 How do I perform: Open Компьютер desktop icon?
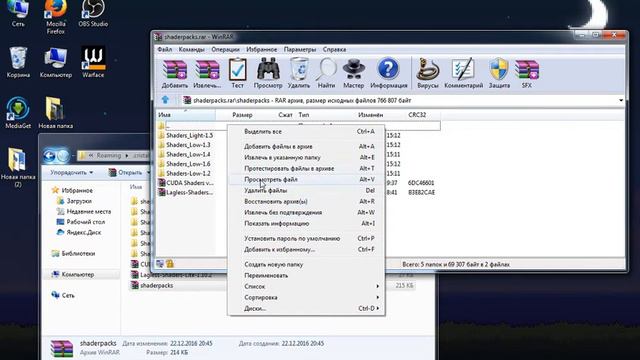pyautogui.click(x=56, y=62)
